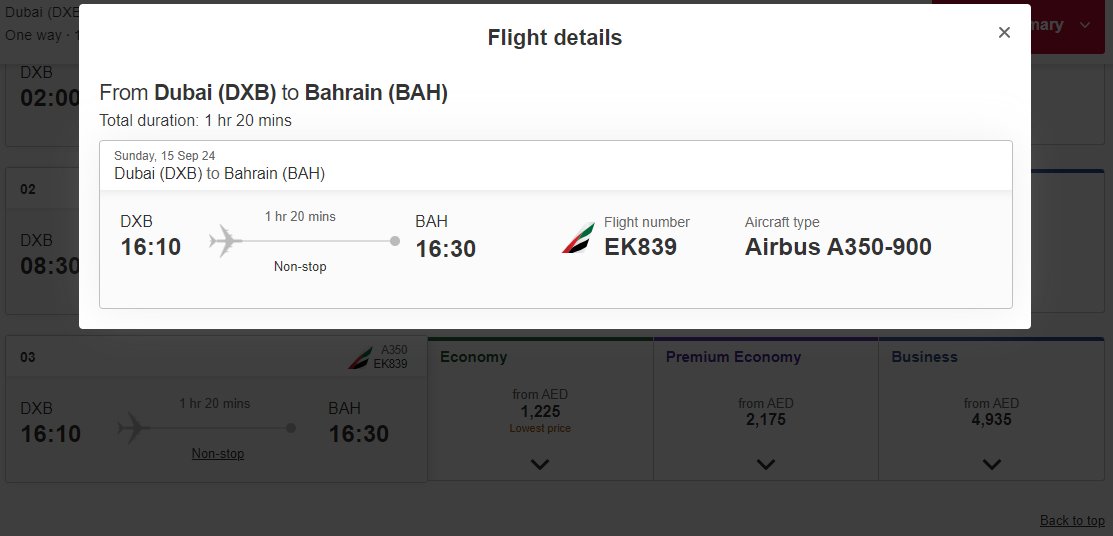Click the plane icon on flight 03 row

pos(133,428)
